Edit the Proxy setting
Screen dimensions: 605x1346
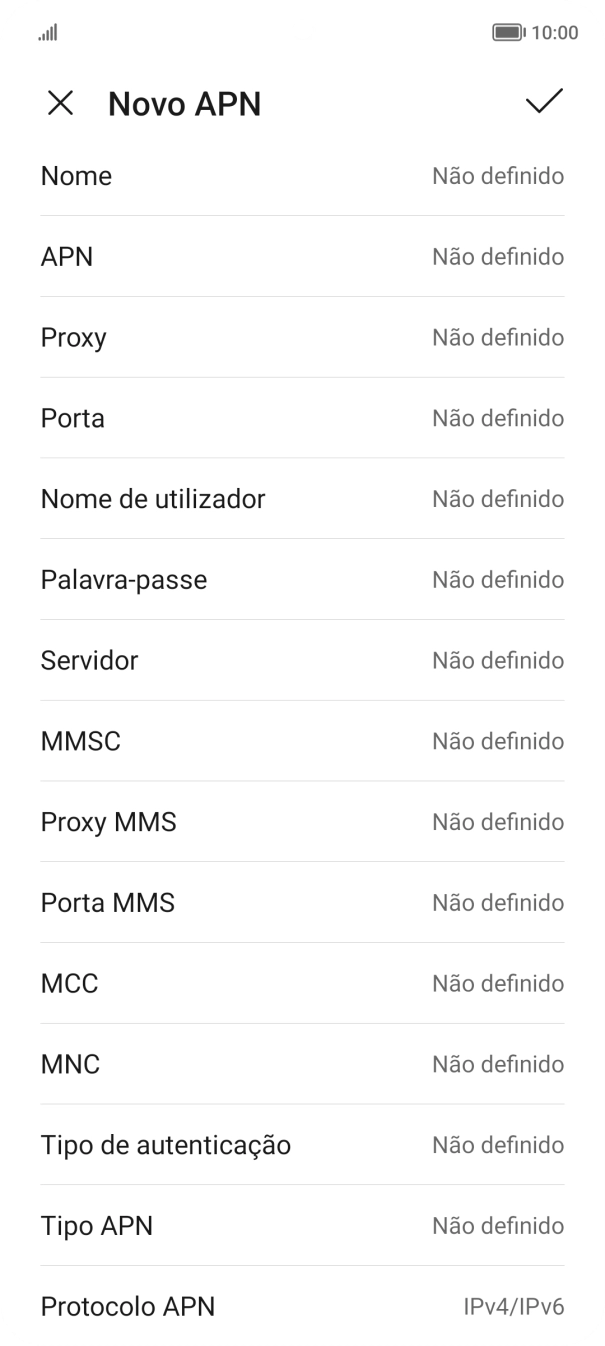pyautogui.click(x=302, y=337)
